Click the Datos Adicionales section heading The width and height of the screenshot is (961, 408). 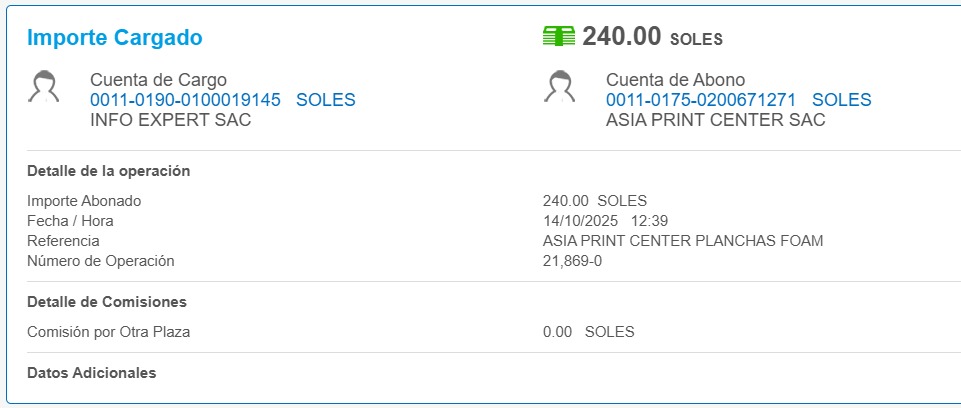(92, 373)
